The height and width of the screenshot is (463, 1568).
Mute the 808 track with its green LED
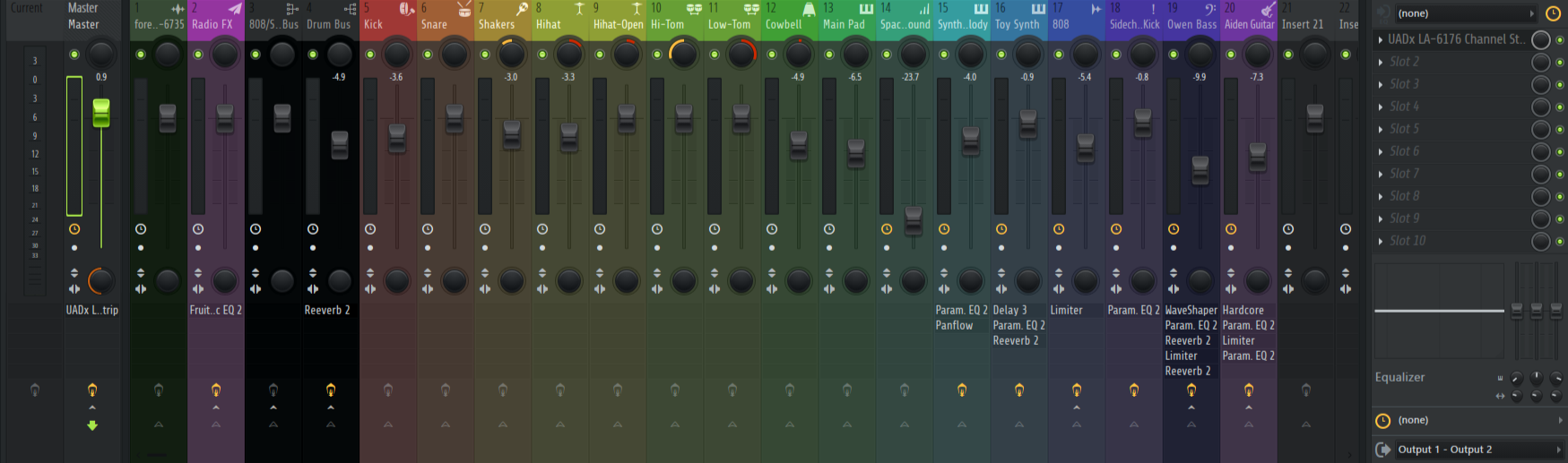pyautogui.click(x=1059, y=55)
